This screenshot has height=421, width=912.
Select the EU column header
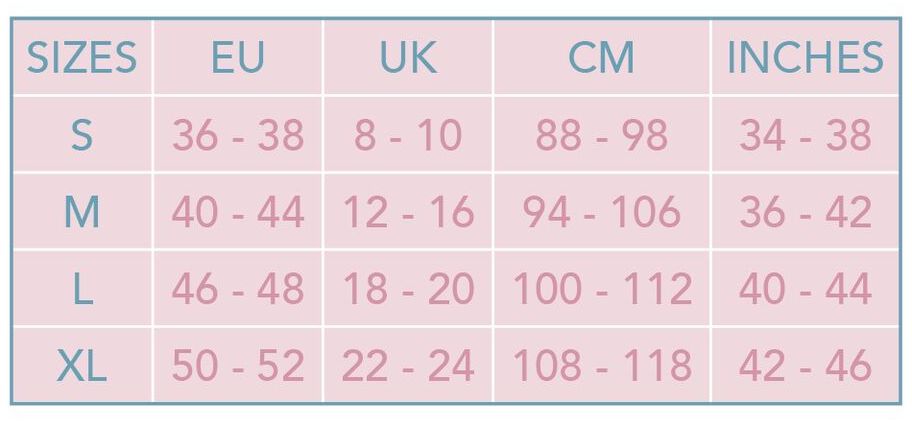238,58
